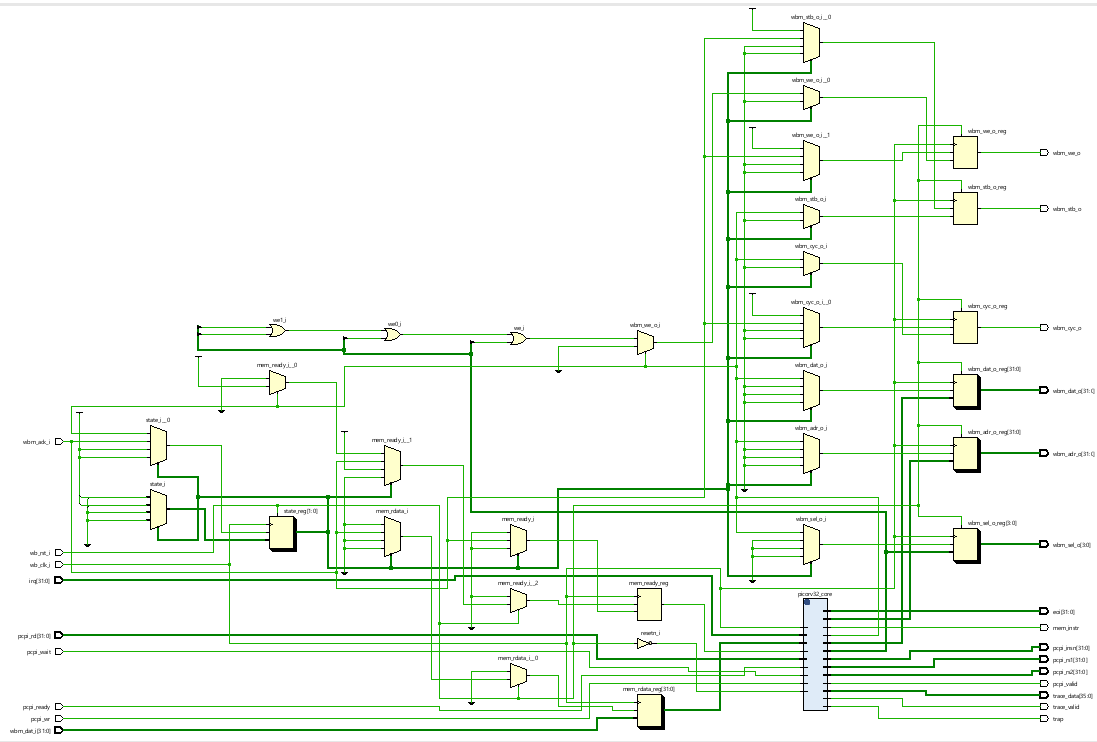
Task: Select the pcpi_rs1[31:0] output port
Action: [1045, 659]
